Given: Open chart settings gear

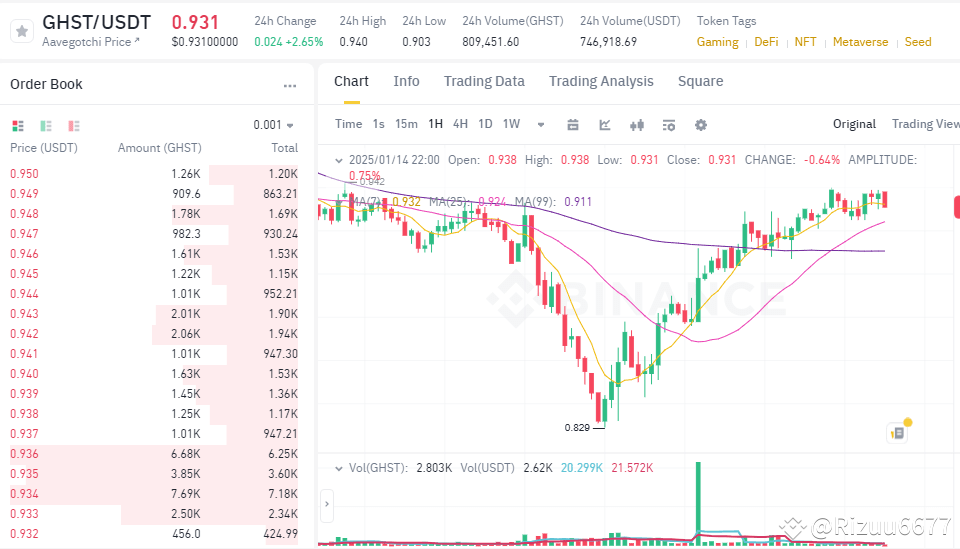Looking at the screenshot, I should (x=701, y=125).
